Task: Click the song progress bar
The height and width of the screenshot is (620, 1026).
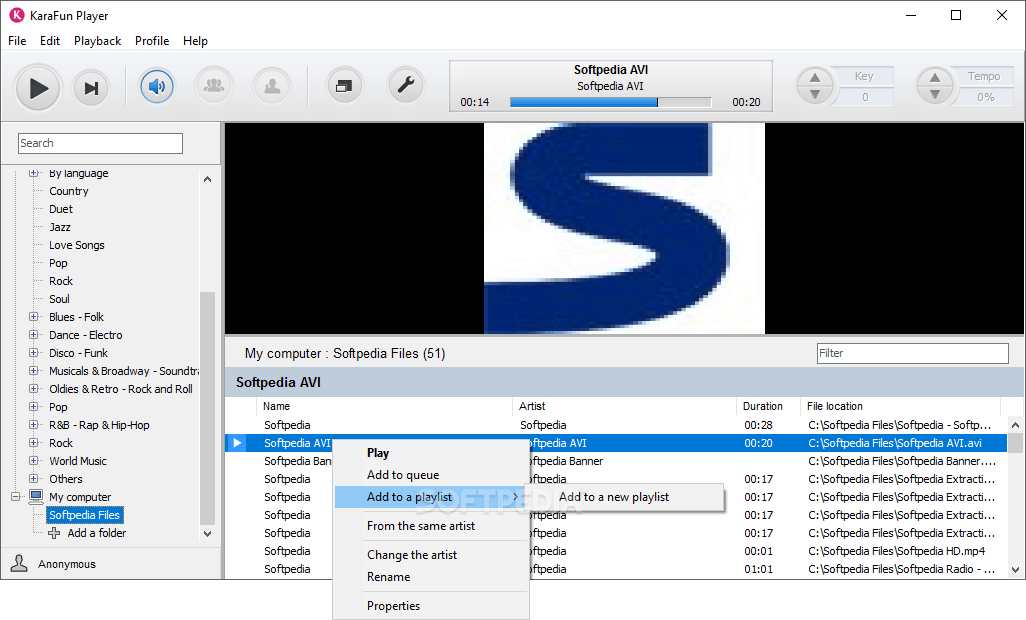Action: pos(610,102)
